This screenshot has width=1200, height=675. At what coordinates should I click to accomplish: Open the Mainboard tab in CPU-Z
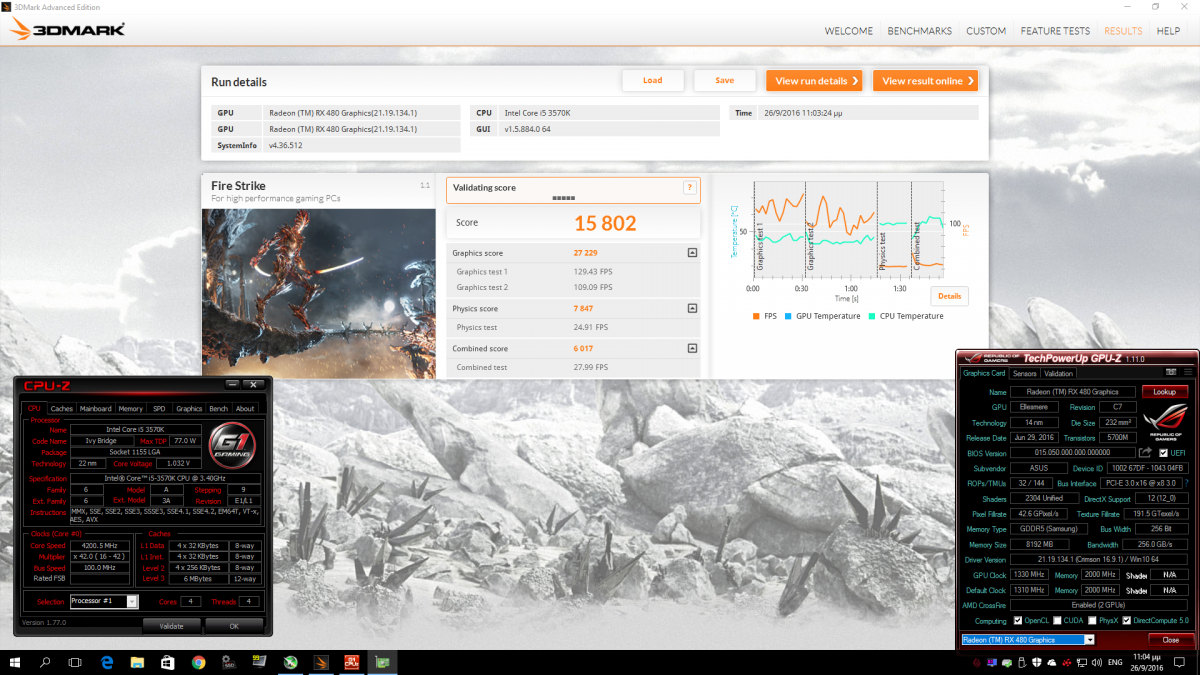click(96, 408)
